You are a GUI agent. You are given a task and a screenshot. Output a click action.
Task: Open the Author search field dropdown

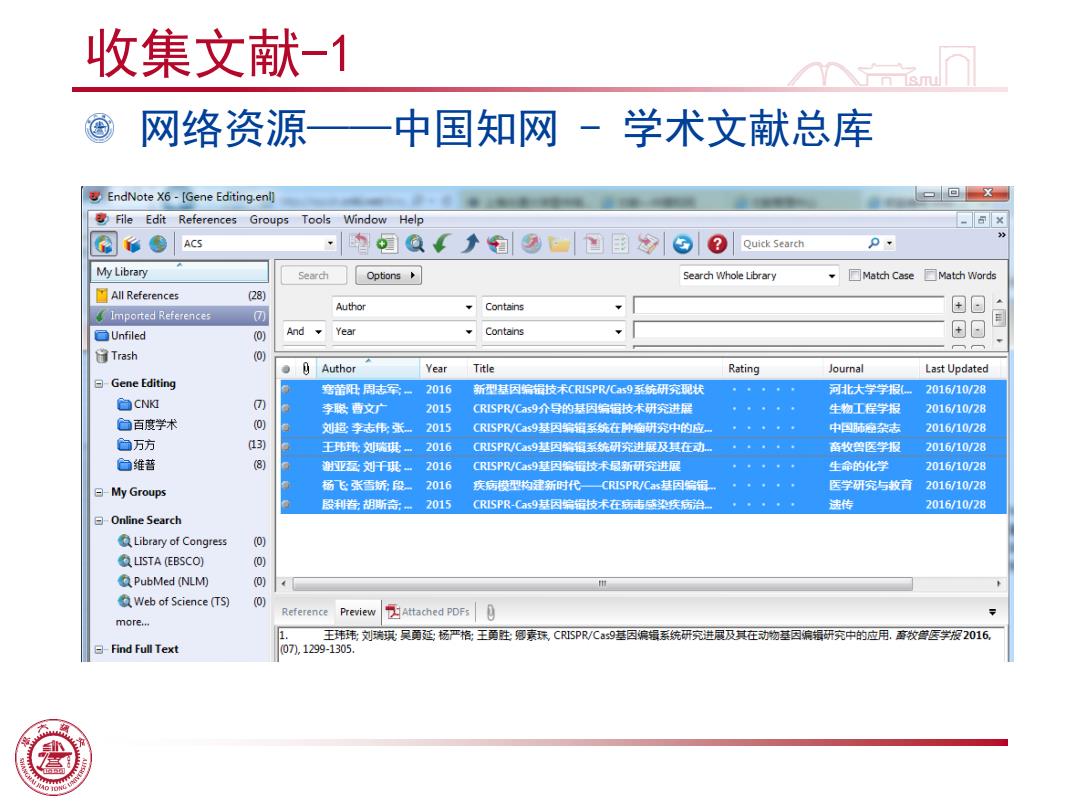coord(468,307)
